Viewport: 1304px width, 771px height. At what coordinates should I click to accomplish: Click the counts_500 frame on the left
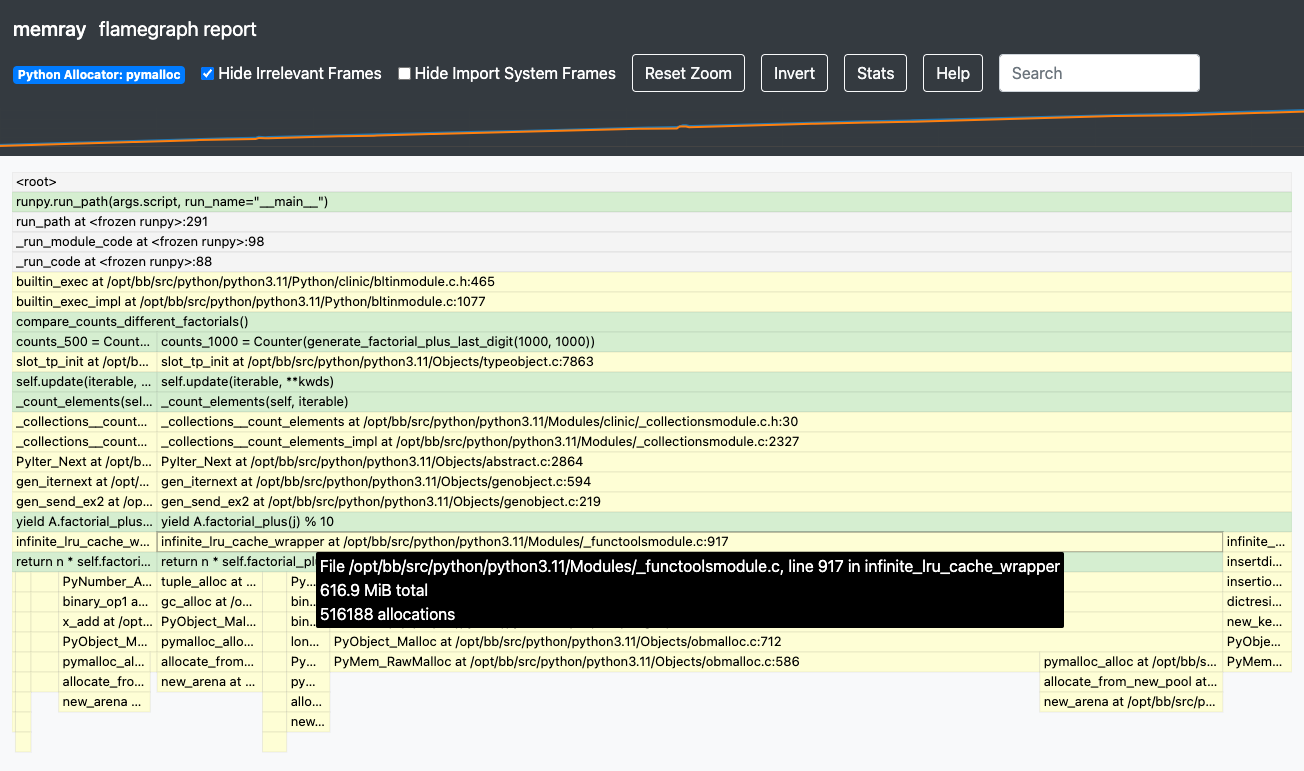click(84, 342)
